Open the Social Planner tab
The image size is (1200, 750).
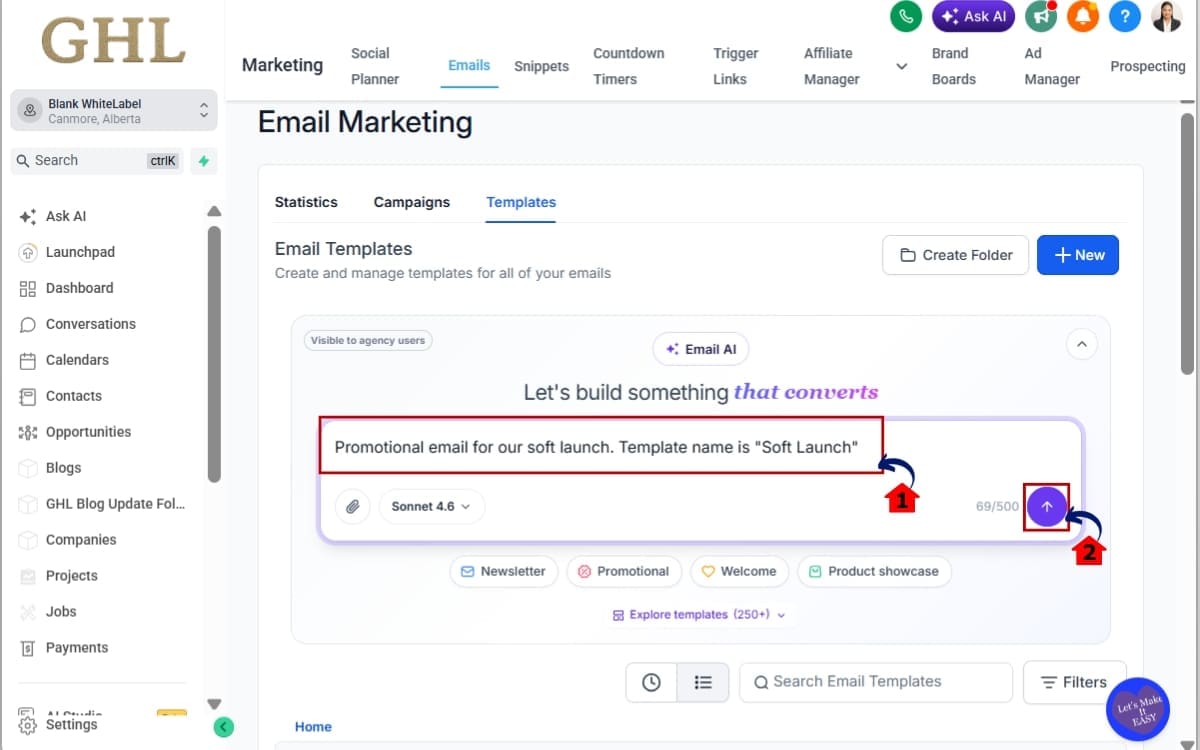[x=375, y=66]
